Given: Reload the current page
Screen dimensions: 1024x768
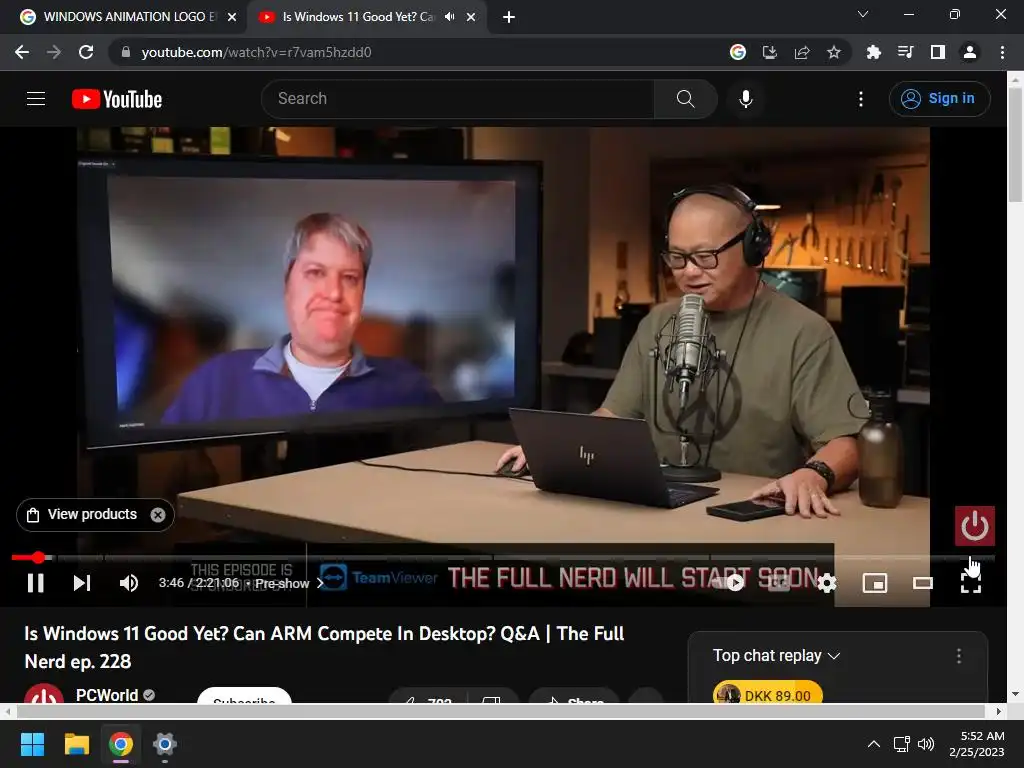Looking at the screenshot, I should point(86,52).
